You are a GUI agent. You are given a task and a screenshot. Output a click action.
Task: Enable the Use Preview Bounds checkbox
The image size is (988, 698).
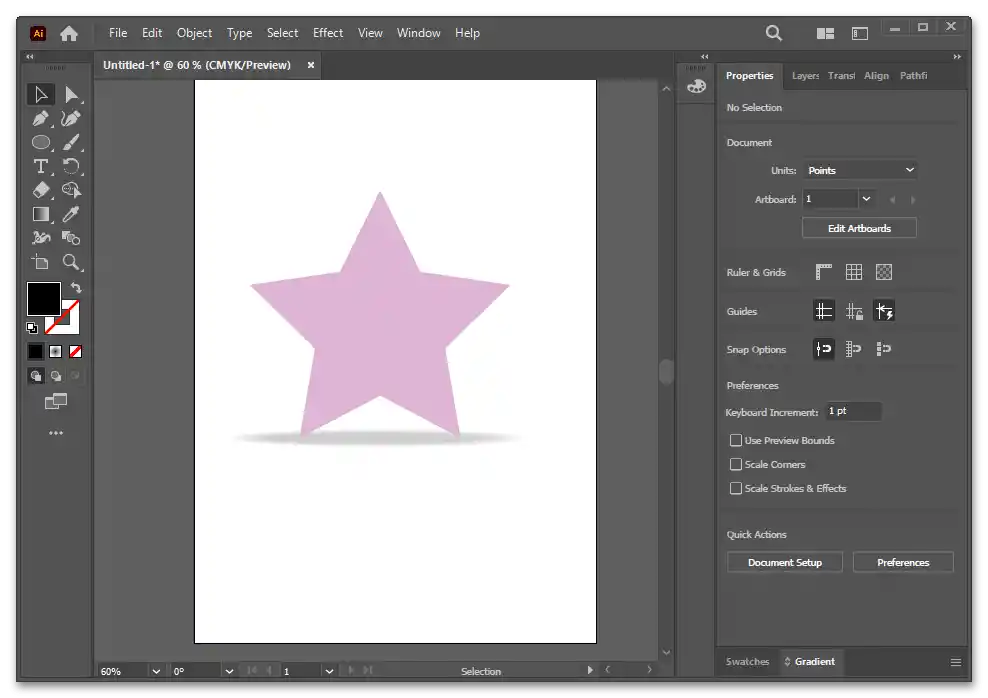pyautogui.click(x=736, y=440)
